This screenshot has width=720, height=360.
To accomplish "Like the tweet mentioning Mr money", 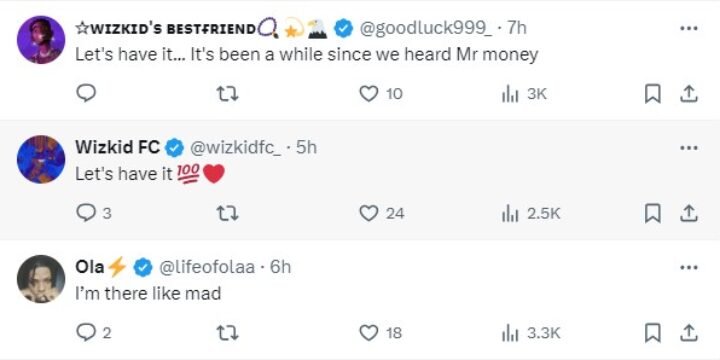I will click(368, 94).
